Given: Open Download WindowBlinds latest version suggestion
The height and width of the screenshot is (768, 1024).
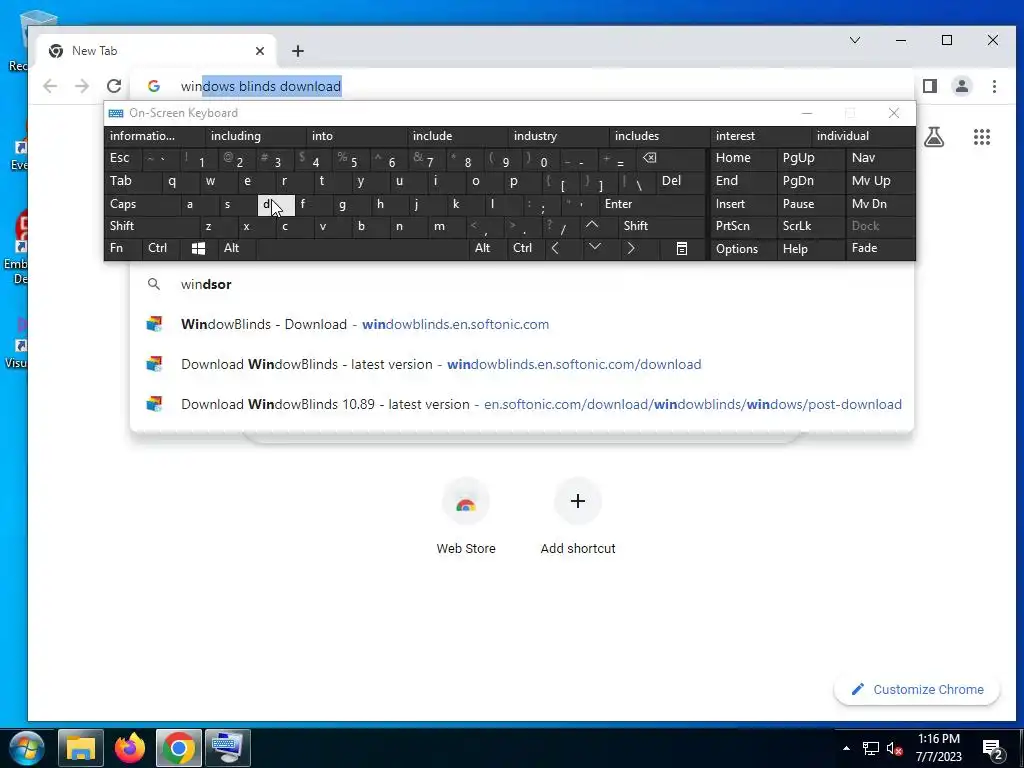Looking at the screenshot, I should click(522, 364).
